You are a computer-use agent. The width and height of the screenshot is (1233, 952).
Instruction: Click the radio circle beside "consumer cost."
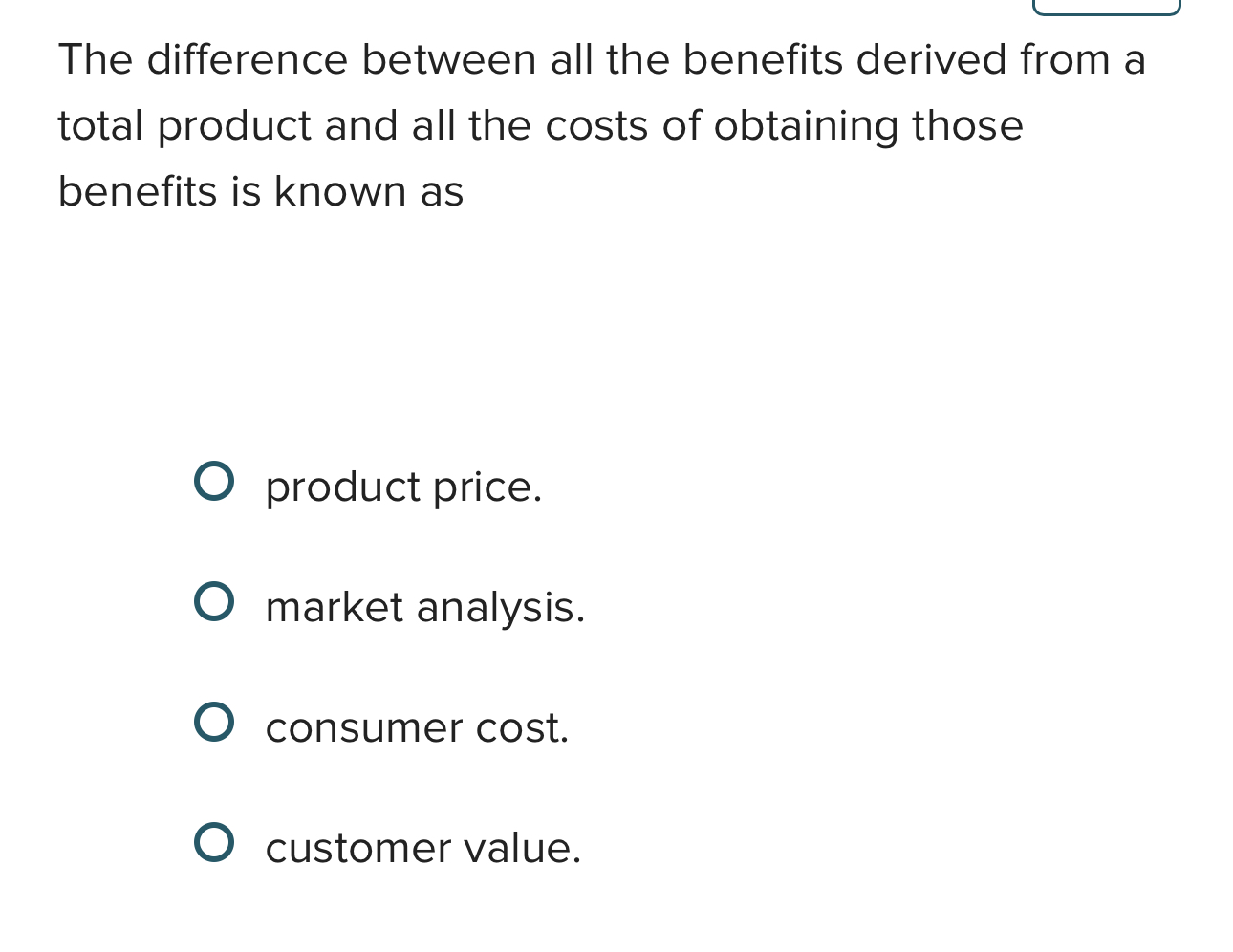point(215,722)
